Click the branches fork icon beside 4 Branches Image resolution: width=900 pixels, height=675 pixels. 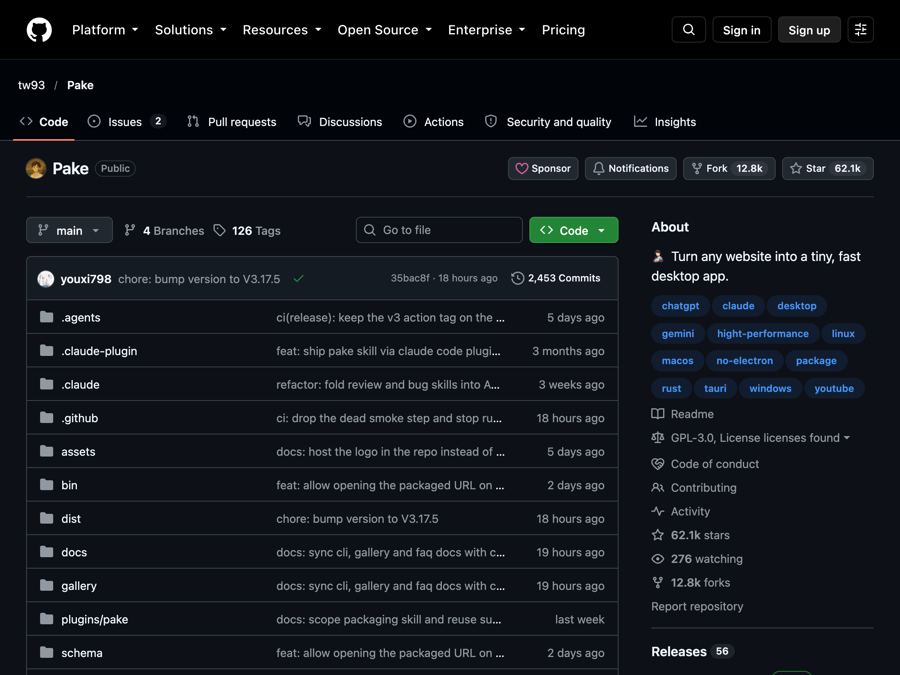coord(130,230)
